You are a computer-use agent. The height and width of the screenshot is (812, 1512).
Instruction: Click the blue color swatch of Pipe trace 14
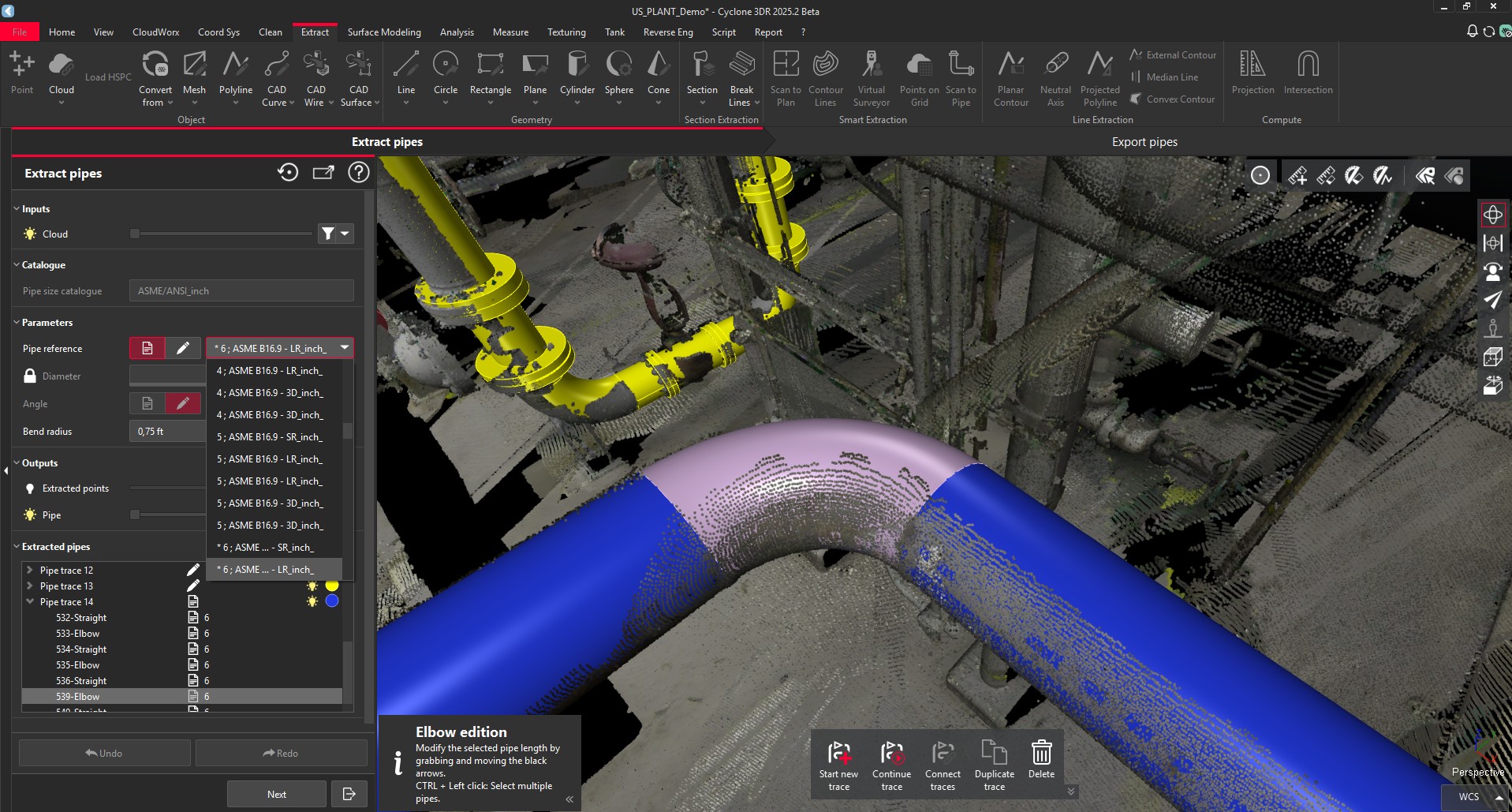331,601
